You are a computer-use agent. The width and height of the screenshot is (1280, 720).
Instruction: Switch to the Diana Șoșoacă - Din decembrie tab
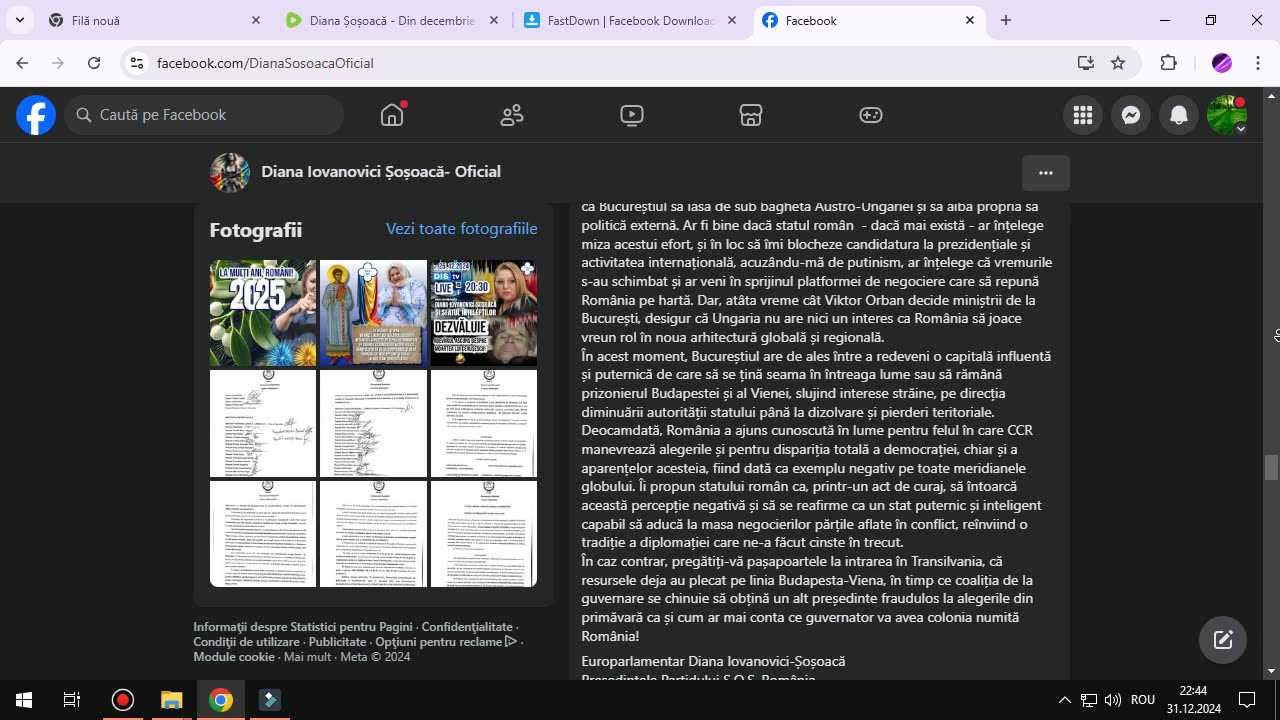click(393, 20)
